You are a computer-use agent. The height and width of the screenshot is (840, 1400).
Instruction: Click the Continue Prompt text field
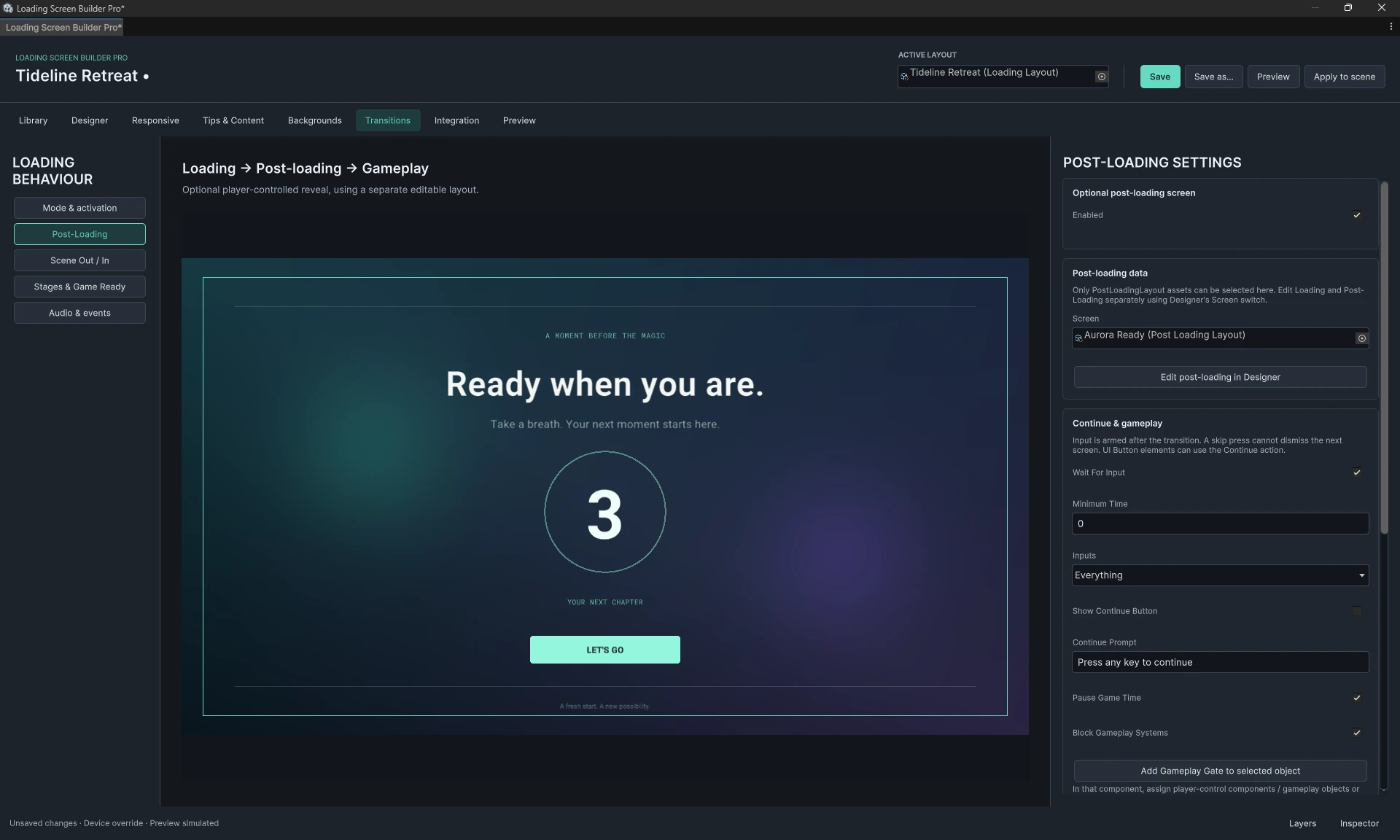(x=1220, y=662)
